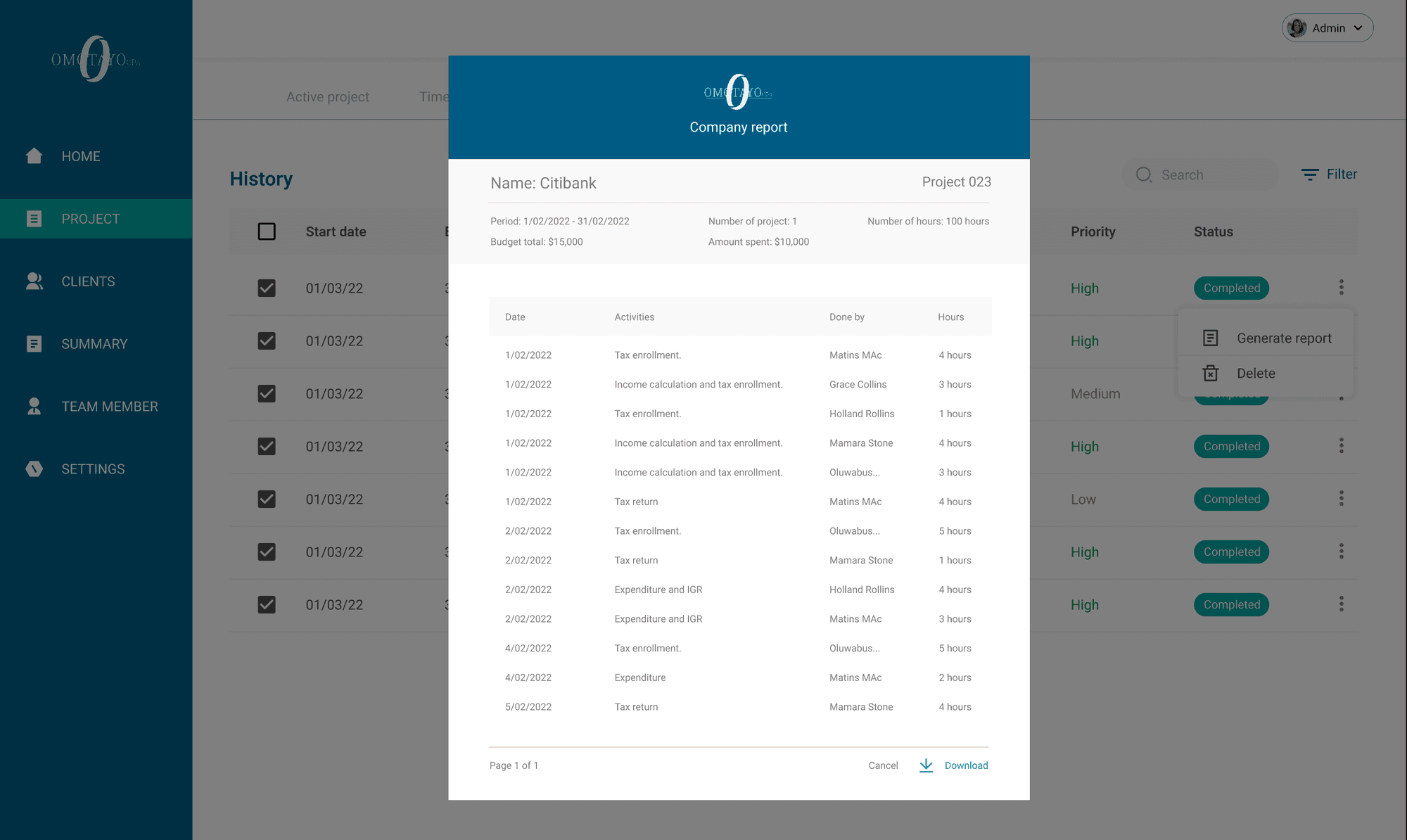Viewport: 1407px width, 840px height.
Task: Open three-dot menu on Low priority row
Action: (x=1341, y=499)
